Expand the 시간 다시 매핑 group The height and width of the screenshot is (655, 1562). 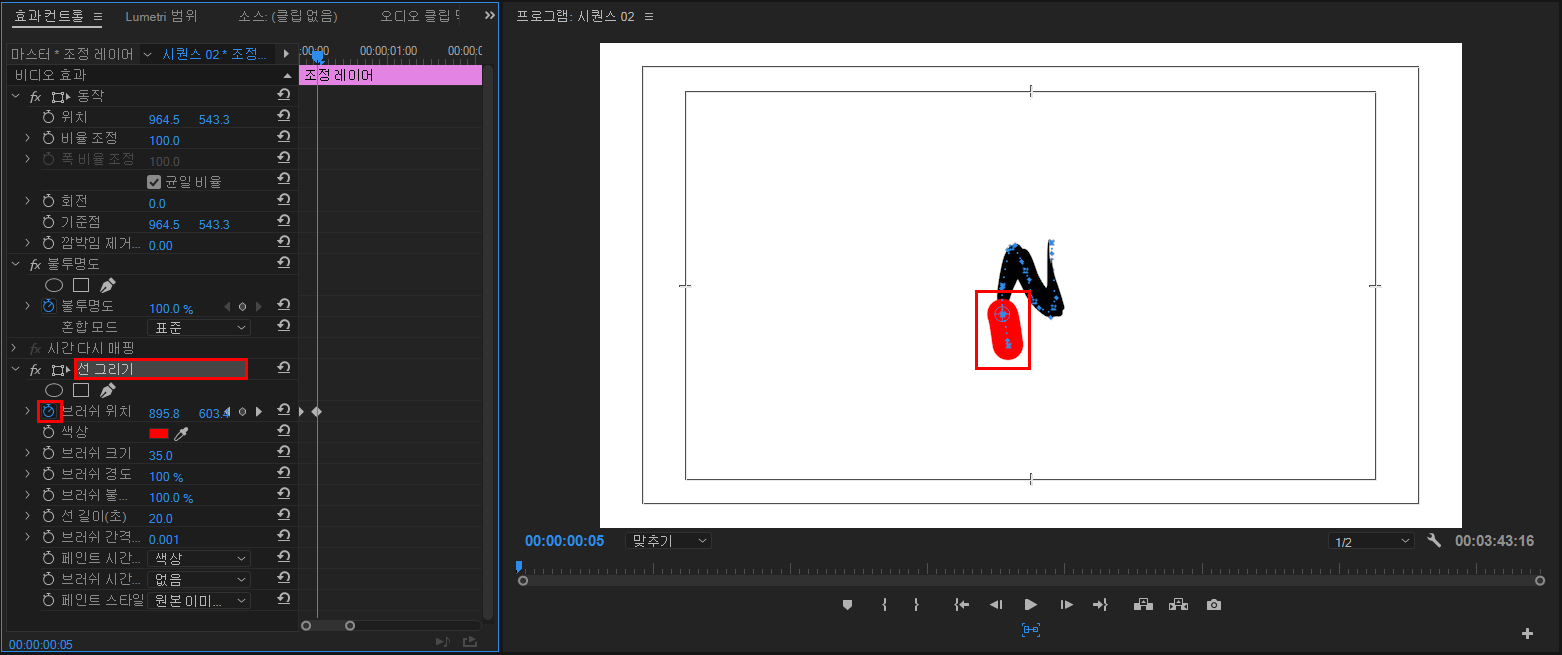click(15, 348)
